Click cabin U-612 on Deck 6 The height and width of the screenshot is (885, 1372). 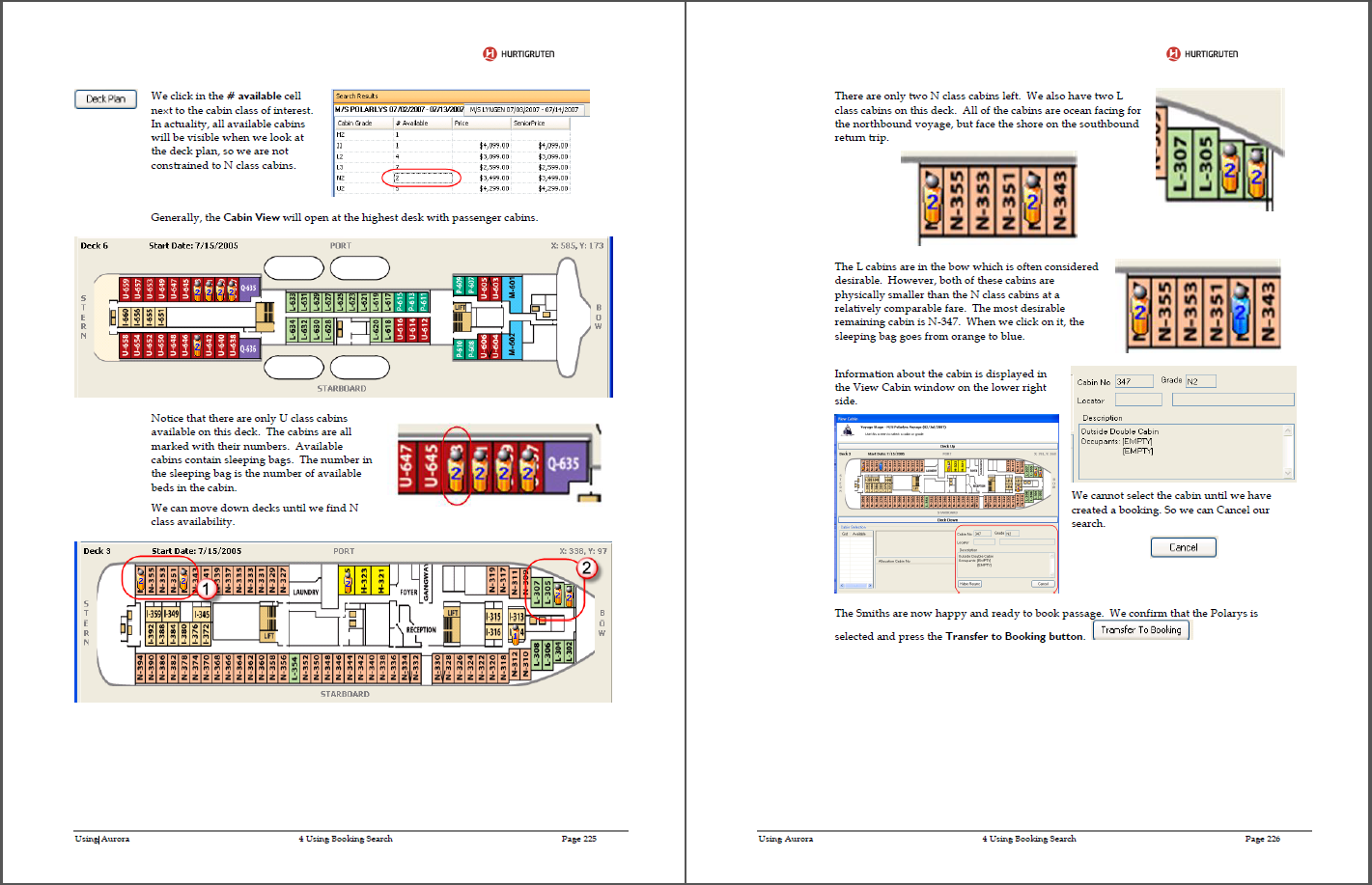pyautogui.click(x=424, y=329)
